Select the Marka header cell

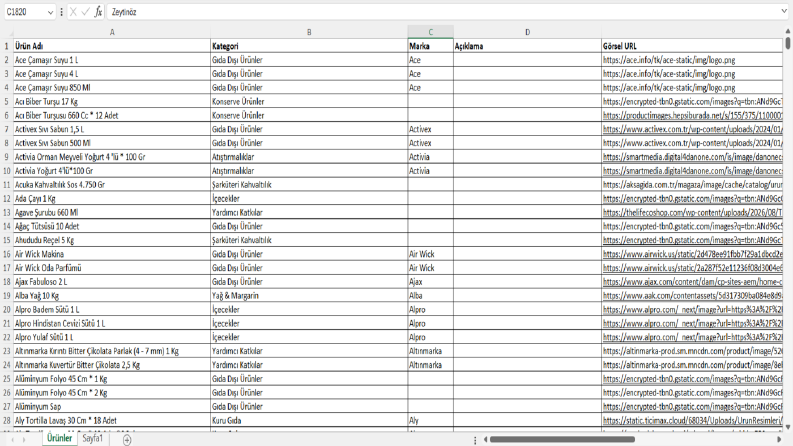[x=430, y=46]
